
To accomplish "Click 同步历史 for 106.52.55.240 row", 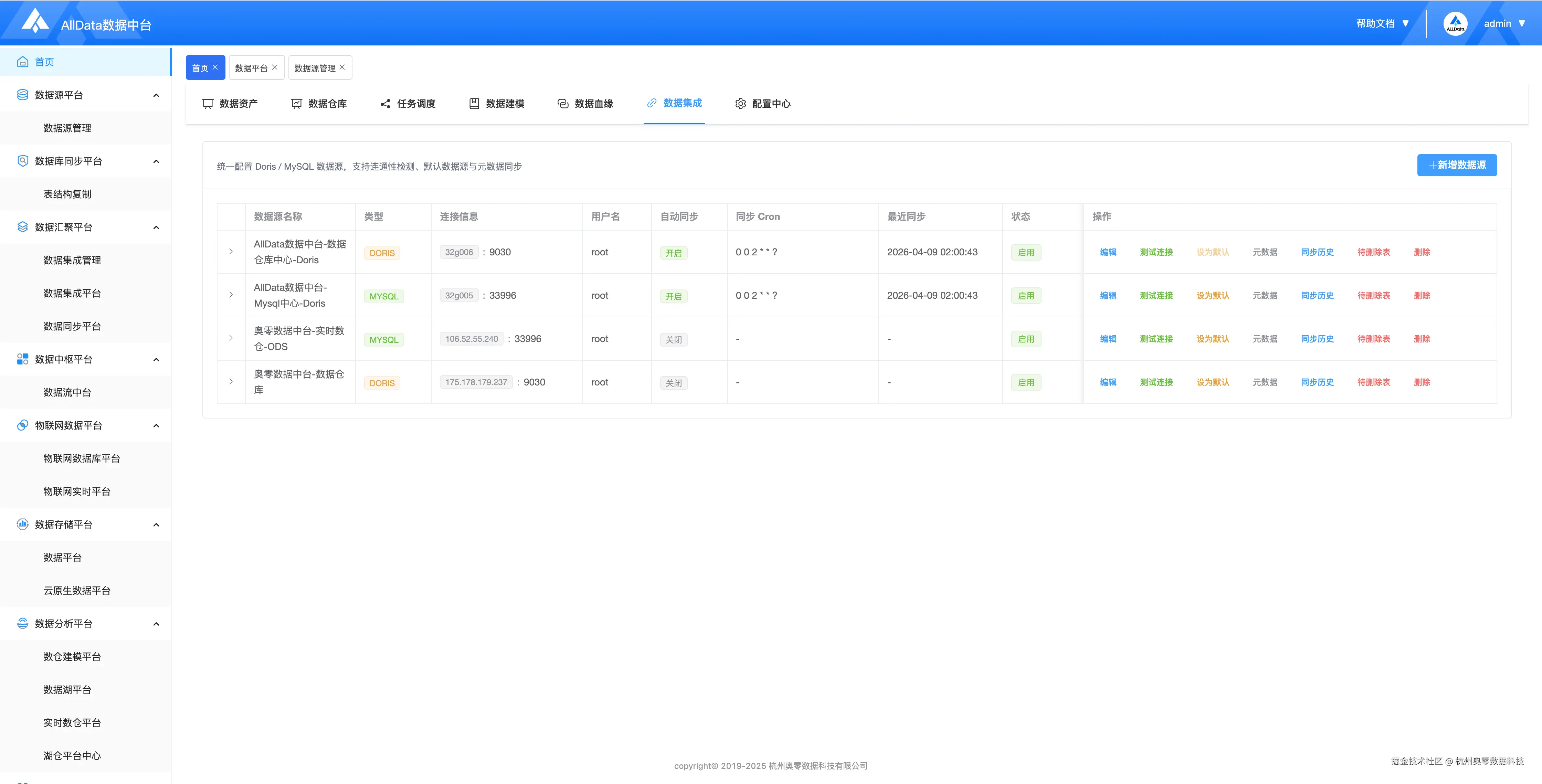I will click(1317, 339).
